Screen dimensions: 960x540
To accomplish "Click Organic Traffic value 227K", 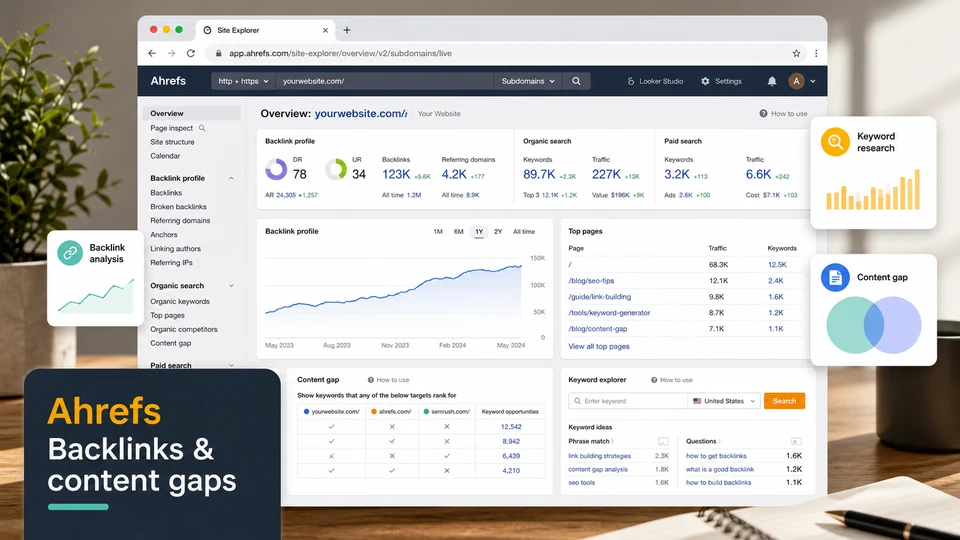I will click(606, 174).
